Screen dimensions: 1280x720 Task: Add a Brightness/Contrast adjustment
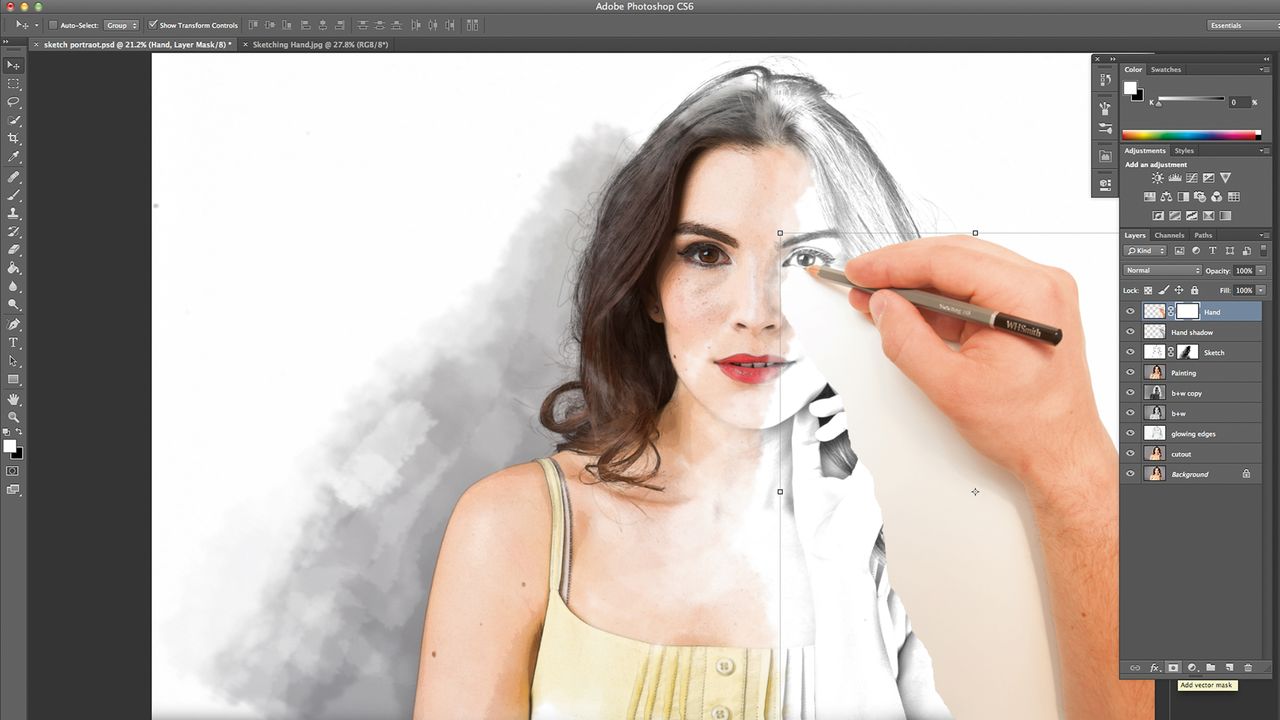click(x=1157, y=178)
